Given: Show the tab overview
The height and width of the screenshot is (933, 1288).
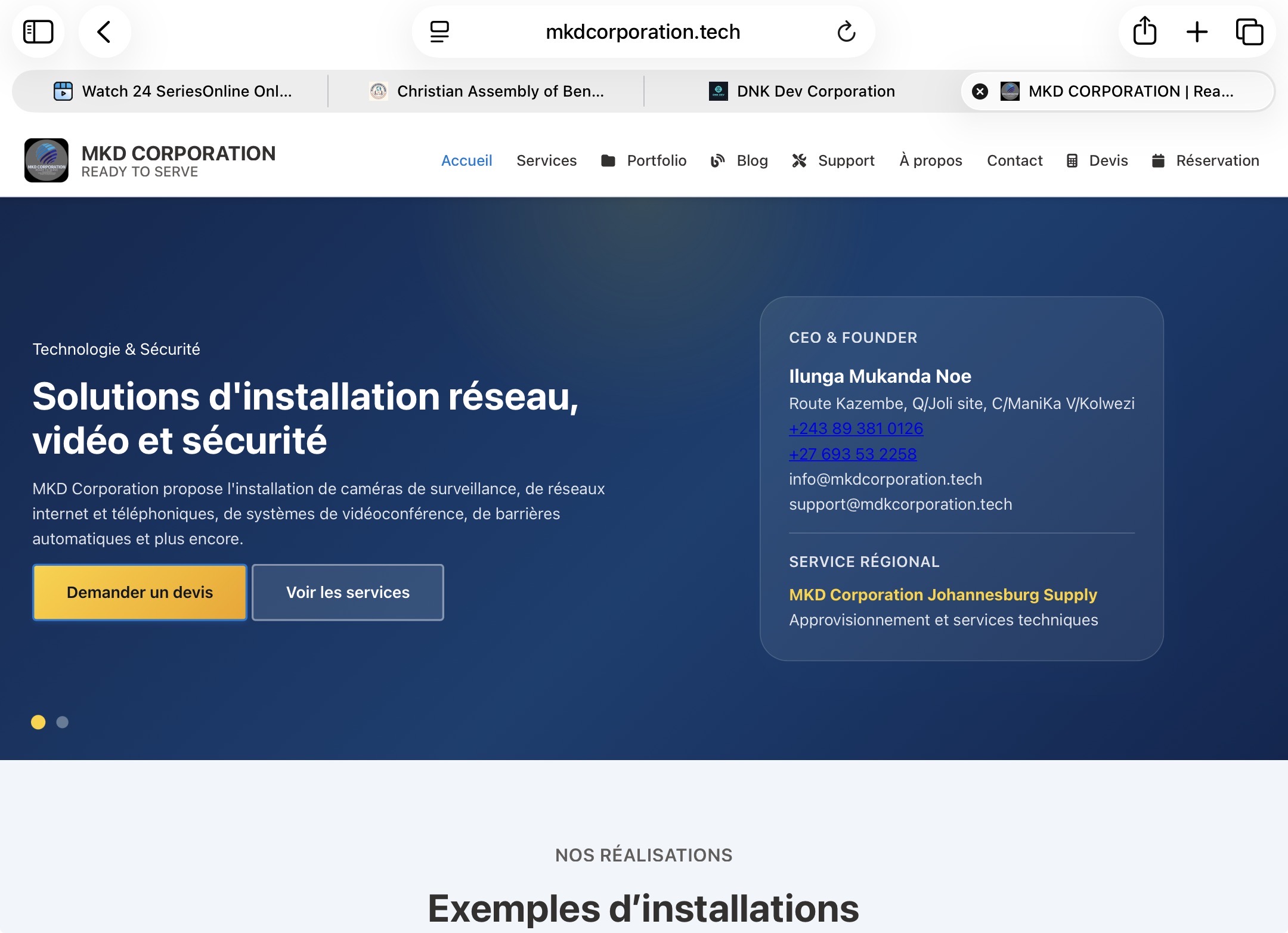Looking at the screenshot, I should tap(1249, 32).
